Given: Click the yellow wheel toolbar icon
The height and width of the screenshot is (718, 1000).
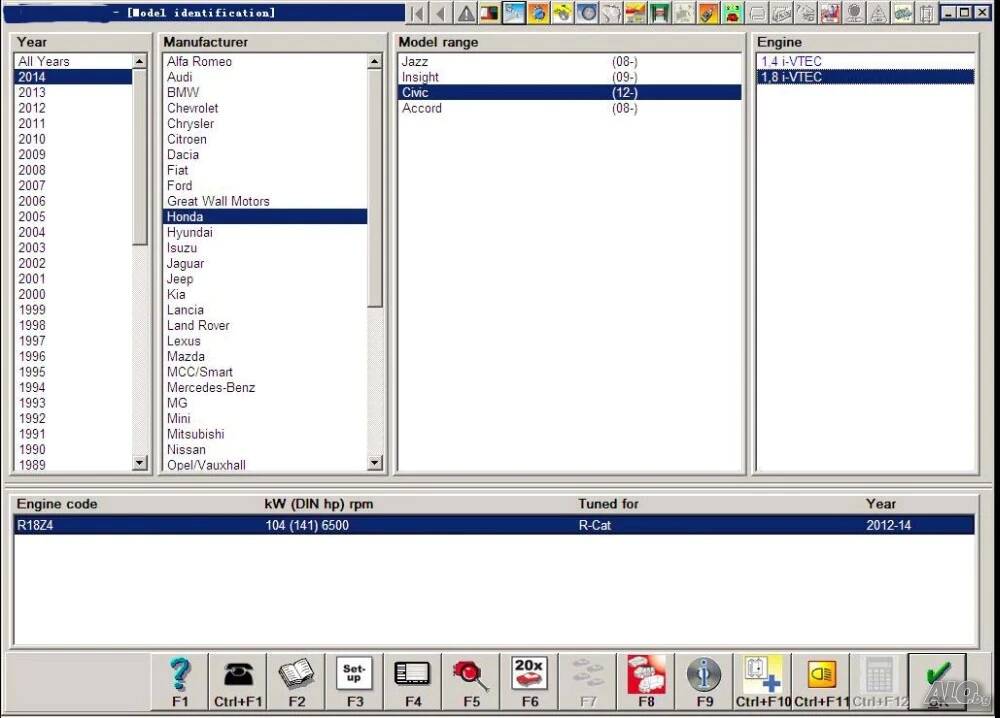Looking at the screenshot, I should (x=562, y=13).
